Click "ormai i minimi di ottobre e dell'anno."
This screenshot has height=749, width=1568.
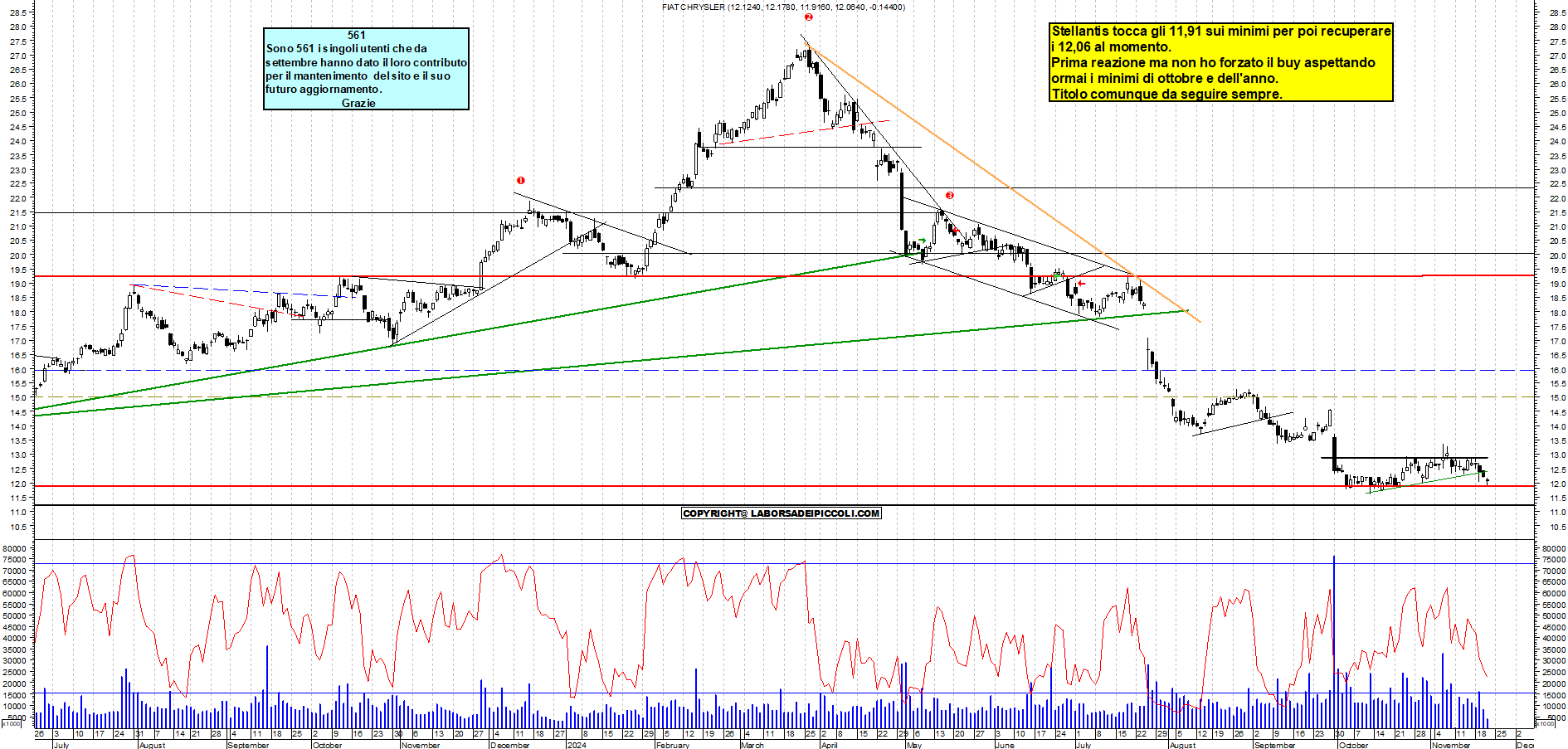click(x=1165, y=78)
